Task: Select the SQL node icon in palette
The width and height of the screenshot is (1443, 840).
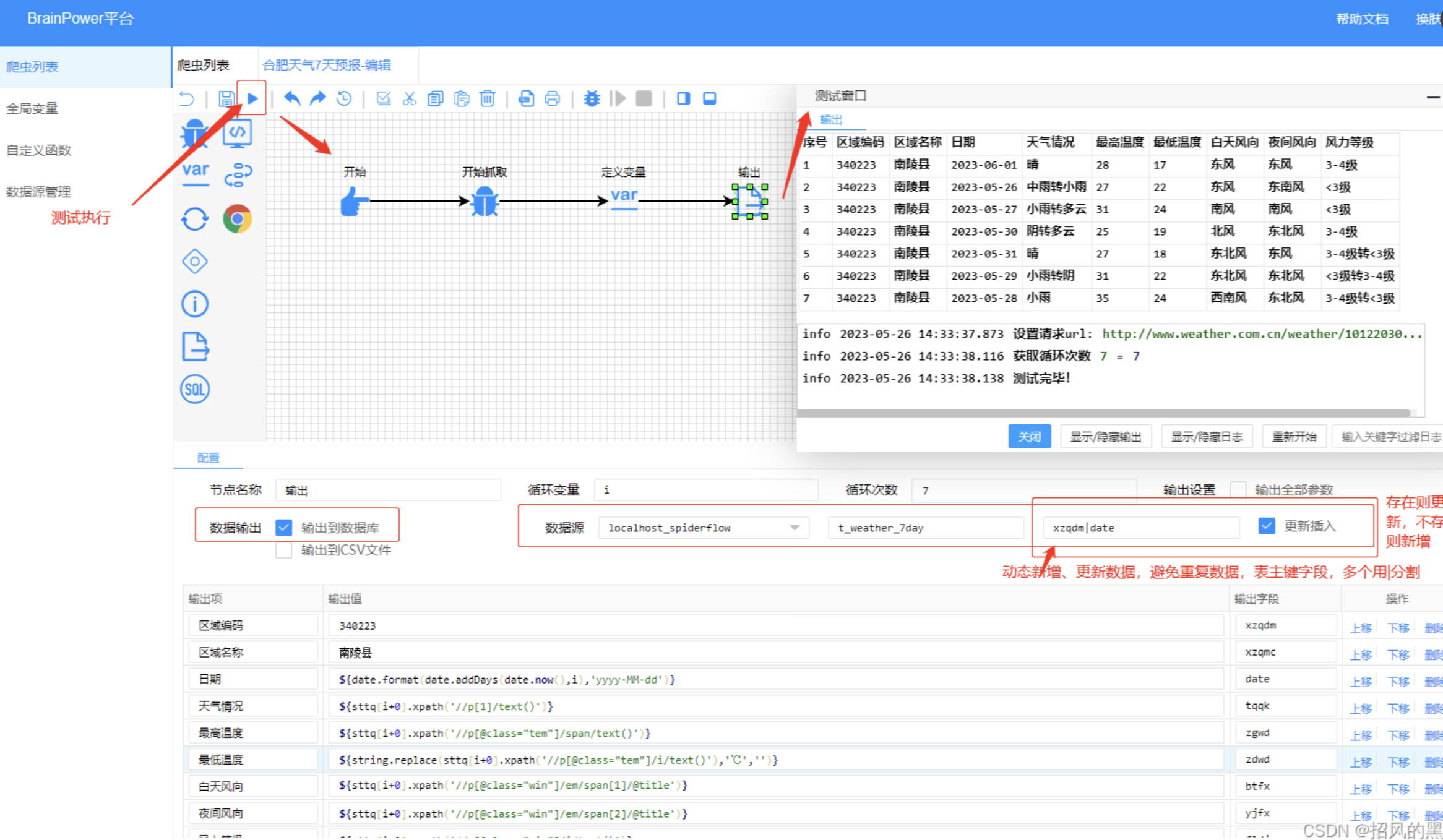Action: (x=195, y=389)
